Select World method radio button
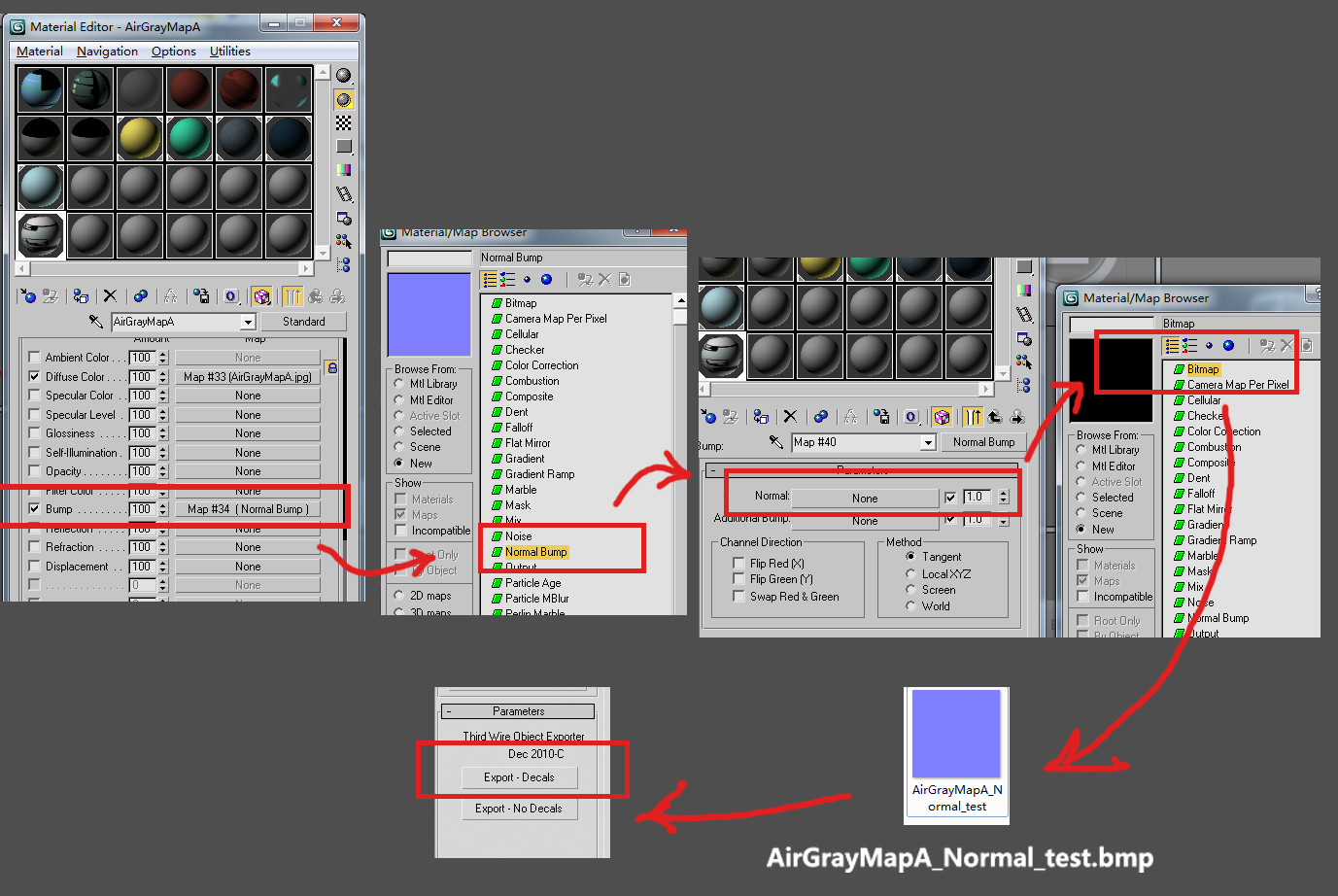The height and width of the screenshot is (896, 1338). click(x=910, y=605)
